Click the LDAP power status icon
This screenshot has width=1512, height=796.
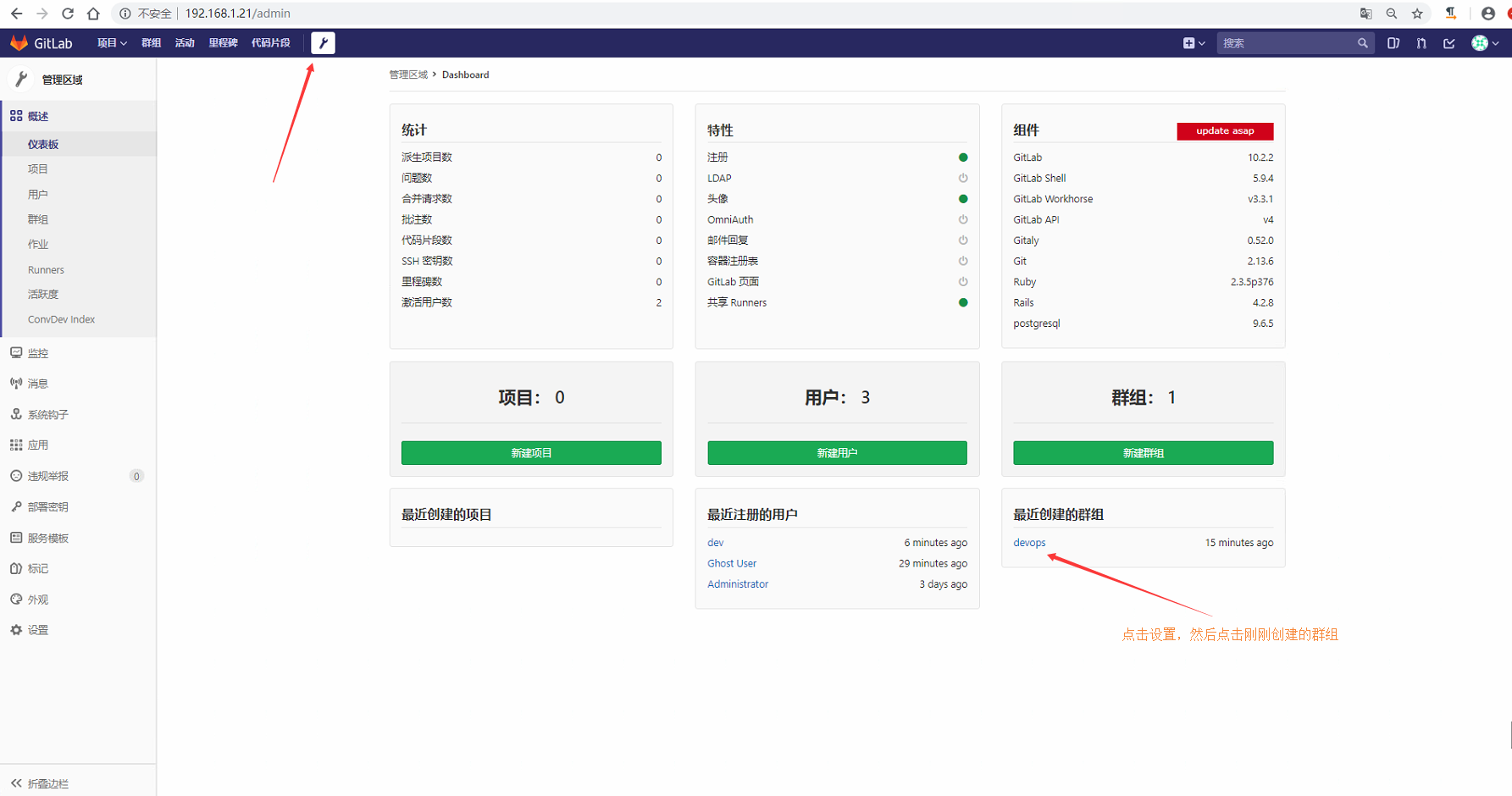point(963,178)
